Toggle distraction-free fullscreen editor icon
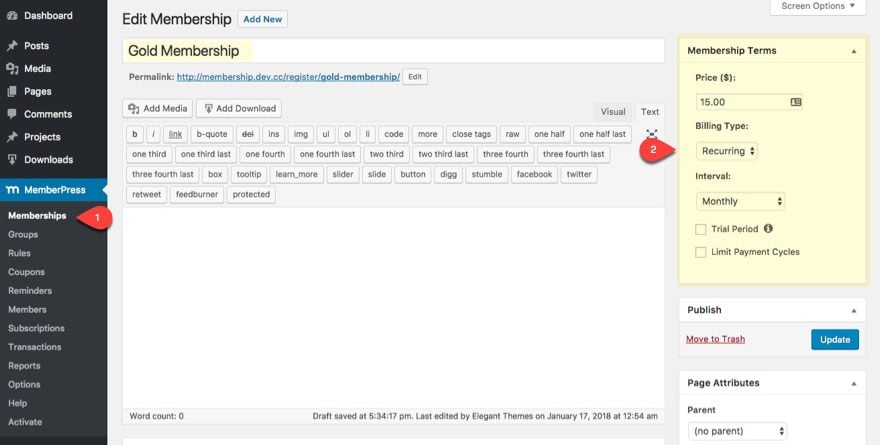This screenshot has height=445, width=880. tap(651, 134)
